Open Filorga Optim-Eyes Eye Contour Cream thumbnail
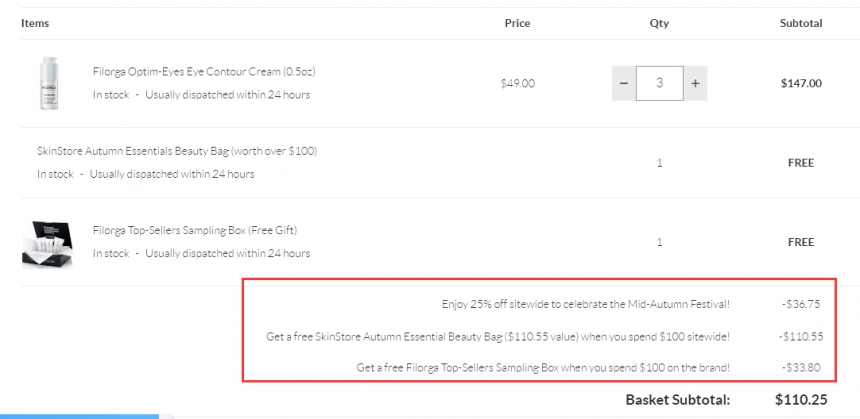This screenshot has width=860, height=419. click(49, 82)
